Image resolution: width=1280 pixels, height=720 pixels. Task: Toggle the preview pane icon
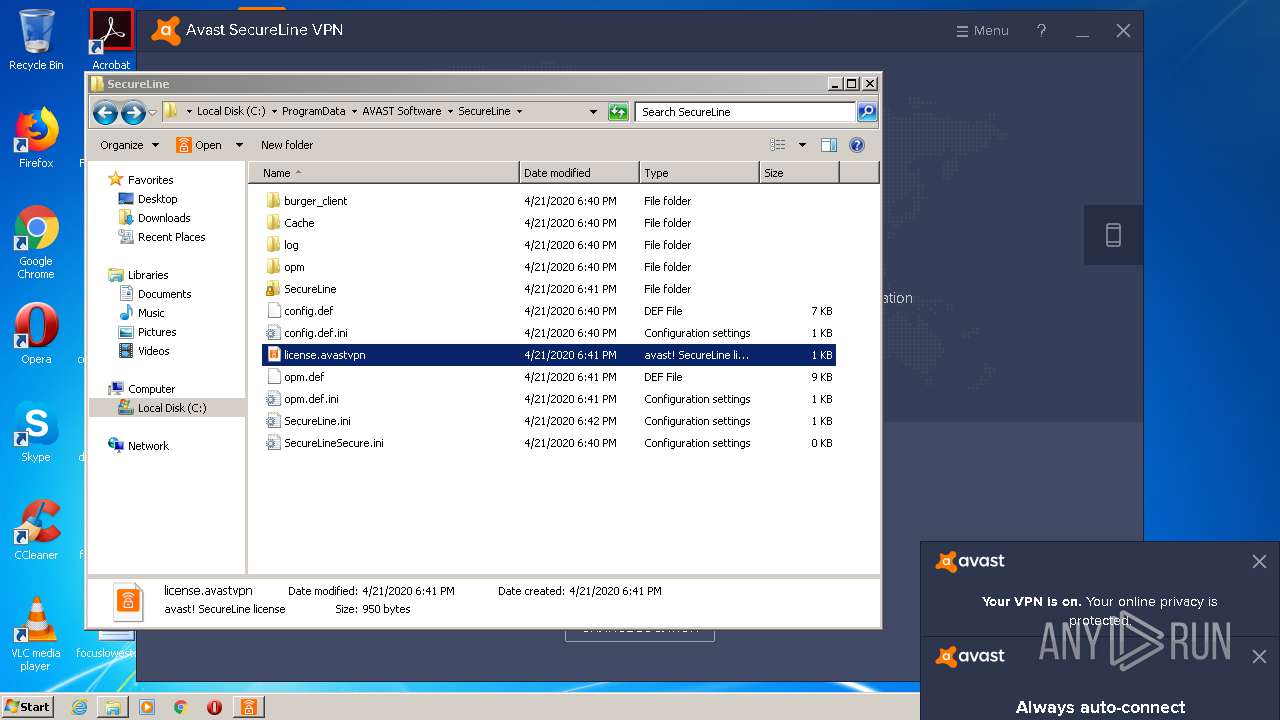point(829,145)
